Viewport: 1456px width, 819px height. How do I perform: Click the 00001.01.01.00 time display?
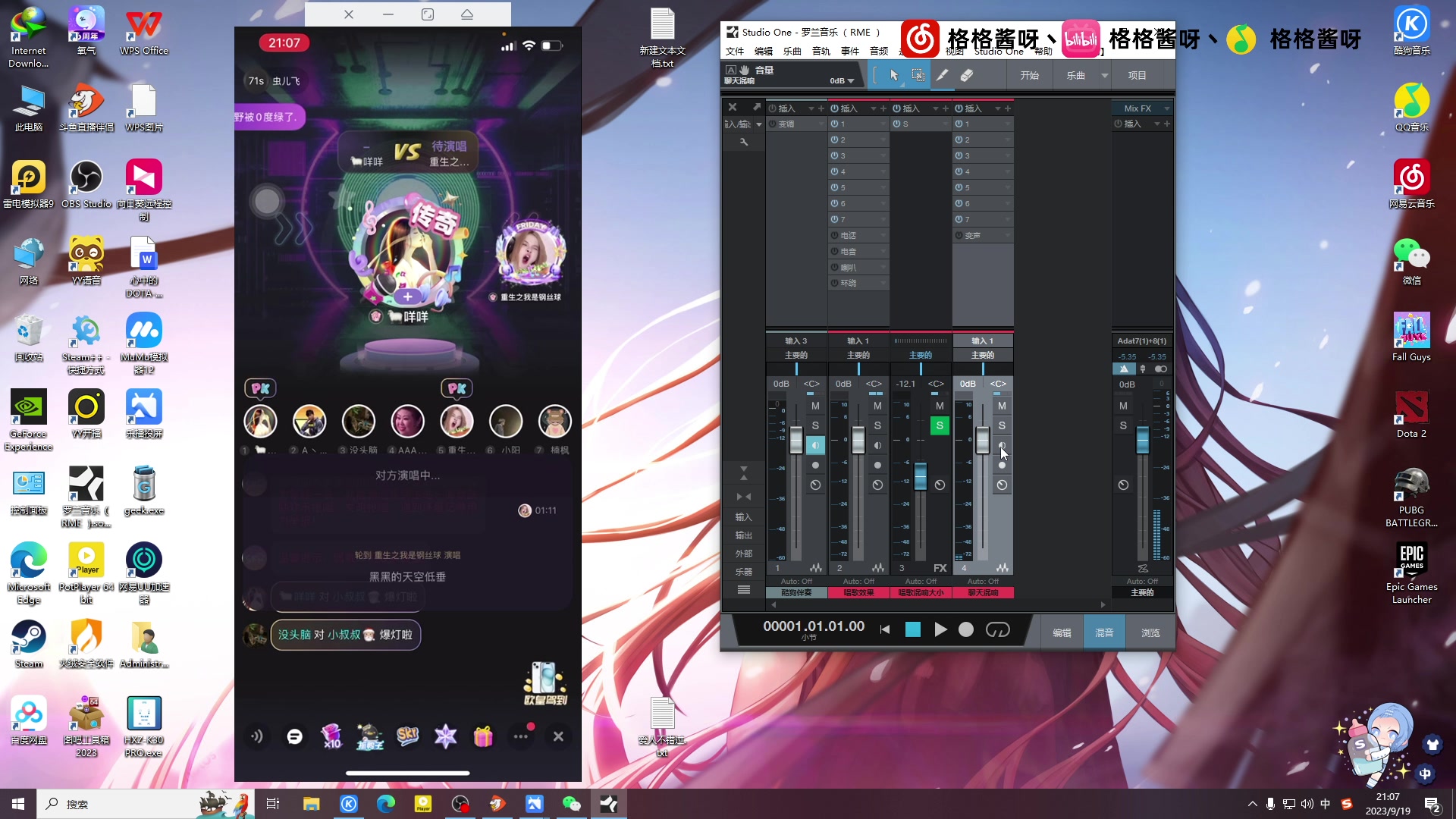tap(814, 626)
